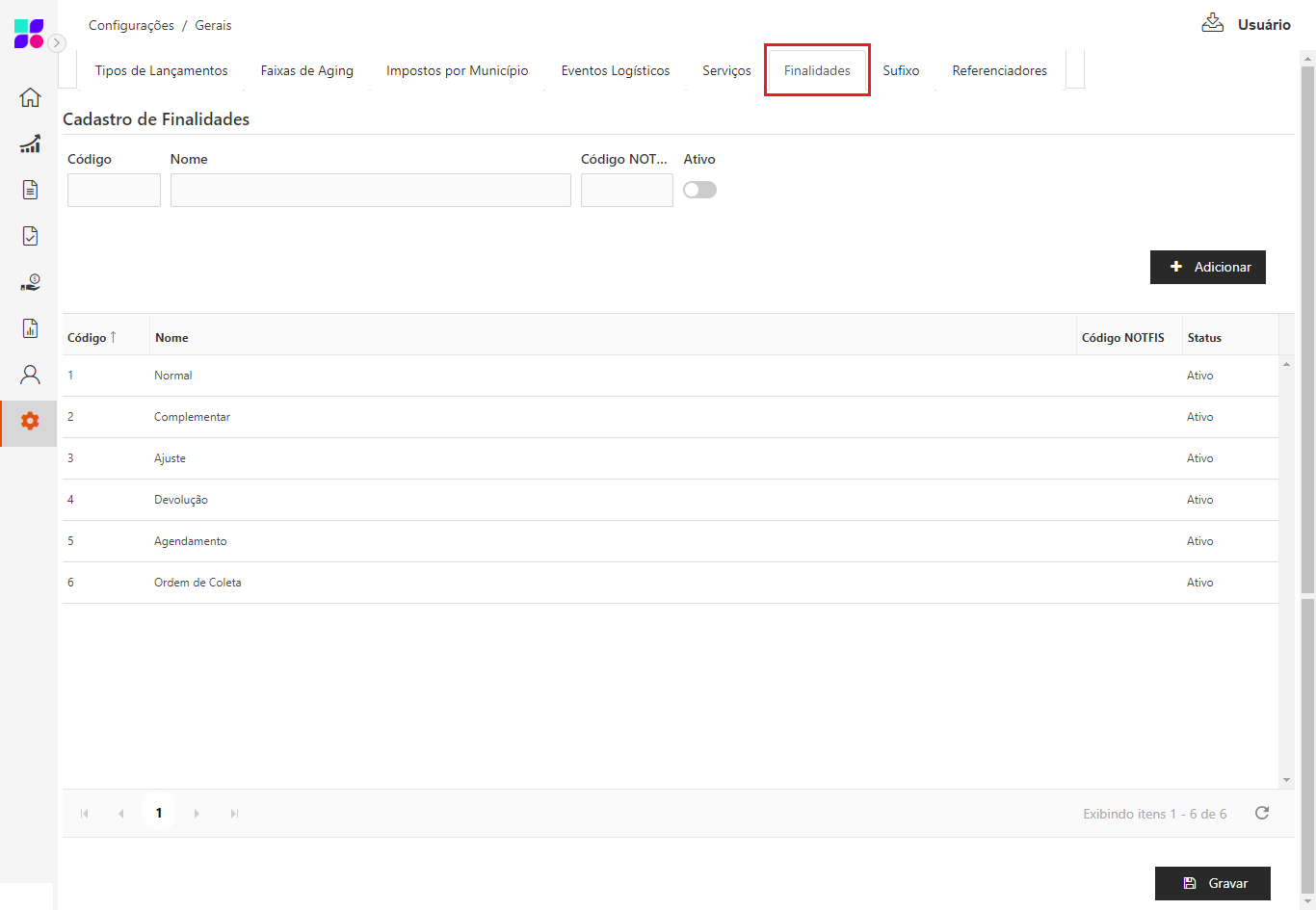Open the user profile sidebar icon
1316x910 pixels.
pyautogui.click(x=30, y=375)
